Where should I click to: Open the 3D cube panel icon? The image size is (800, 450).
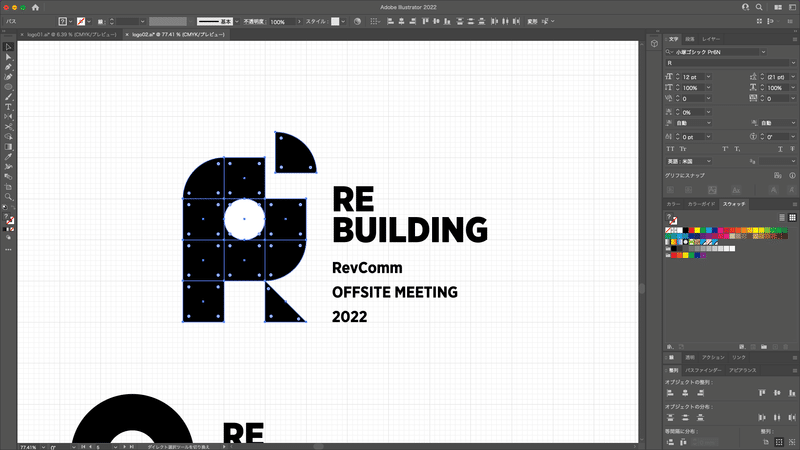[x=655, y=43]
